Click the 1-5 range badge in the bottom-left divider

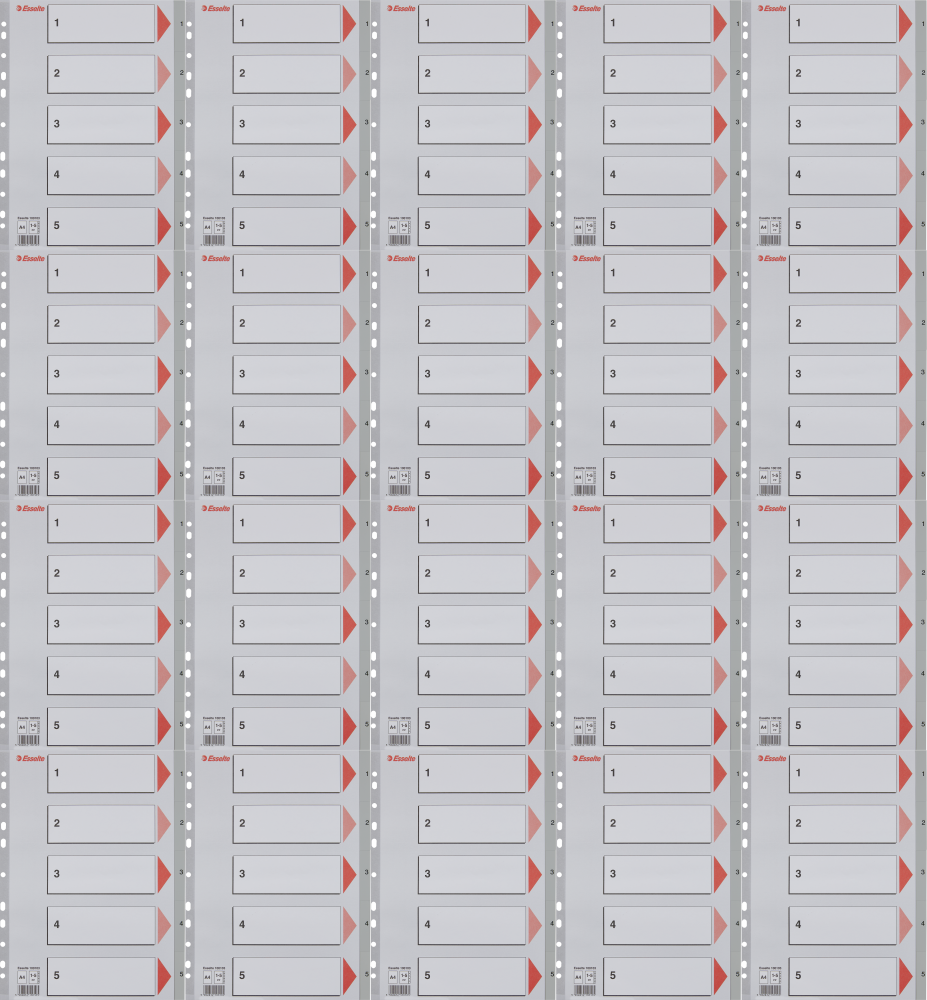pos(33,978)
